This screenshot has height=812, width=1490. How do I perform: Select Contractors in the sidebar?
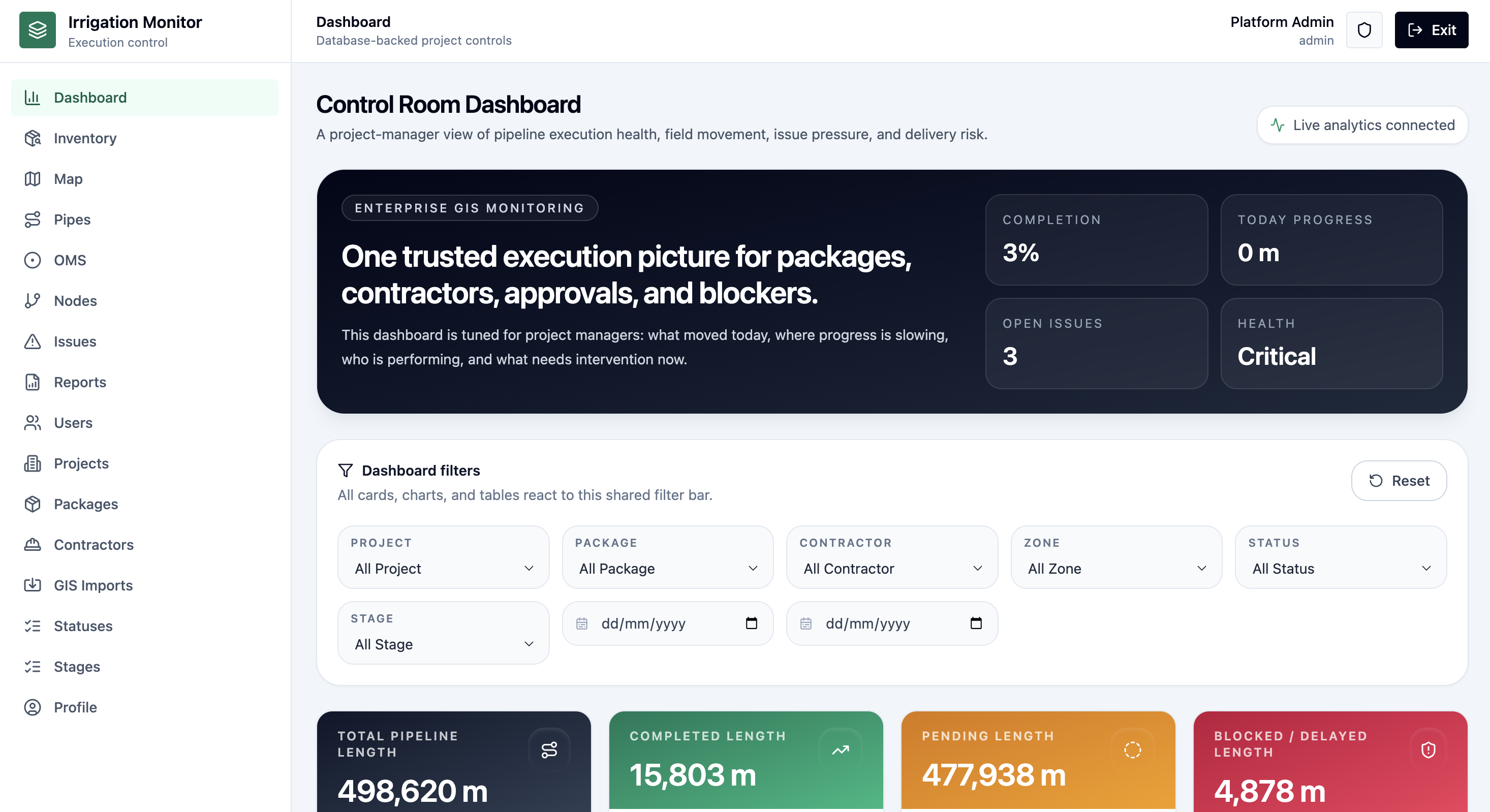[145, 544]
